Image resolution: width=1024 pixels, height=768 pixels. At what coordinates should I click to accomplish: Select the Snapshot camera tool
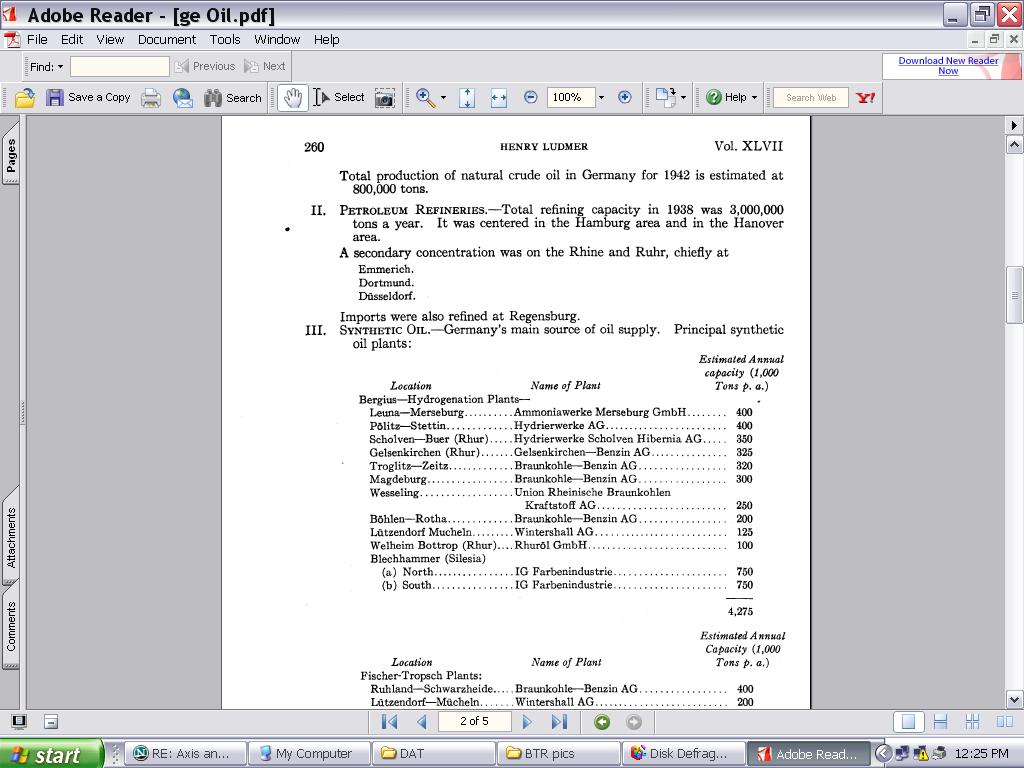coord(385,98)
